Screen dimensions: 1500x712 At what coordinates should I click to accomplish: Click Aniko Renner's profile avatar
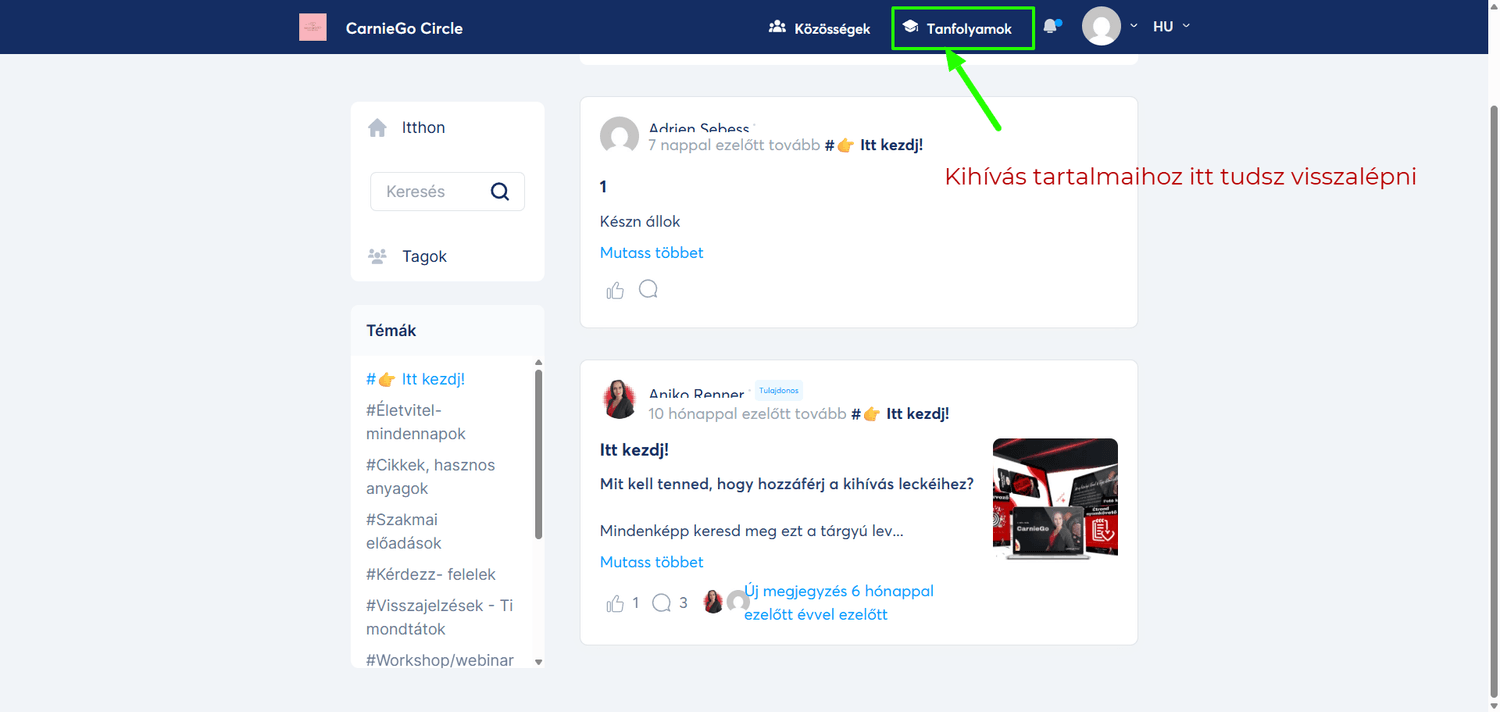[620, 400]
